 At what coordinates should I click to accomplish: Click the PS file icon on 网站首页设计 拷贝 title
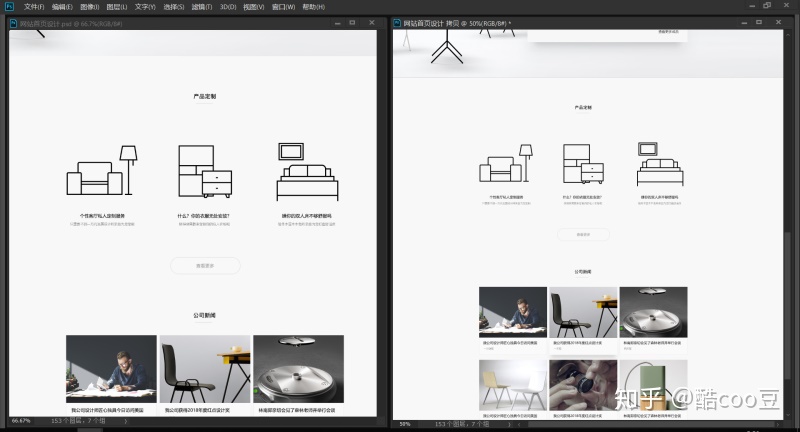(397, 23)
